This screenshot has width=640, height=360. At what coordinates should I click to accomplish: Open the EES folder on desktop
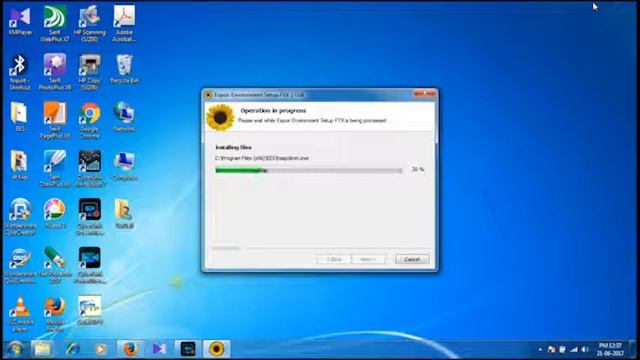point(20,117)
